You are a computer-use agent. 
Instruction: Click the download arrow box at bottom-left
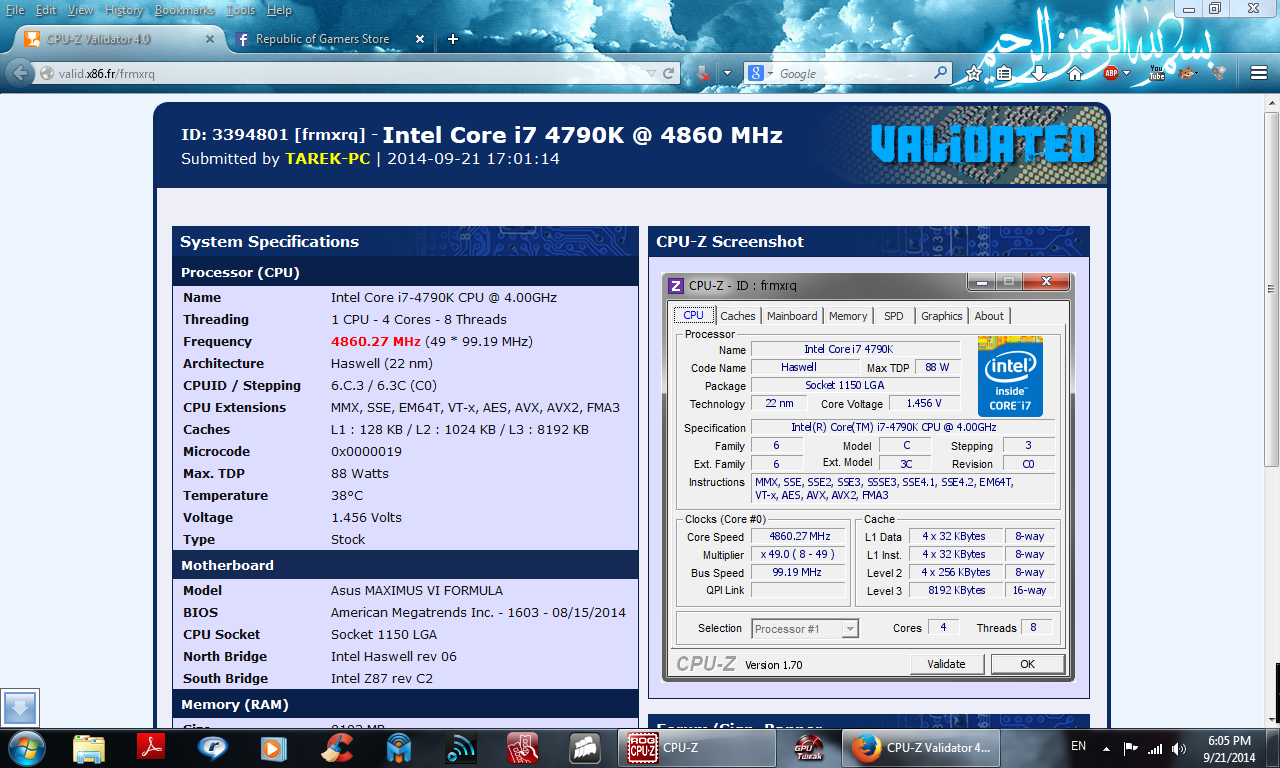click(21, 708)
